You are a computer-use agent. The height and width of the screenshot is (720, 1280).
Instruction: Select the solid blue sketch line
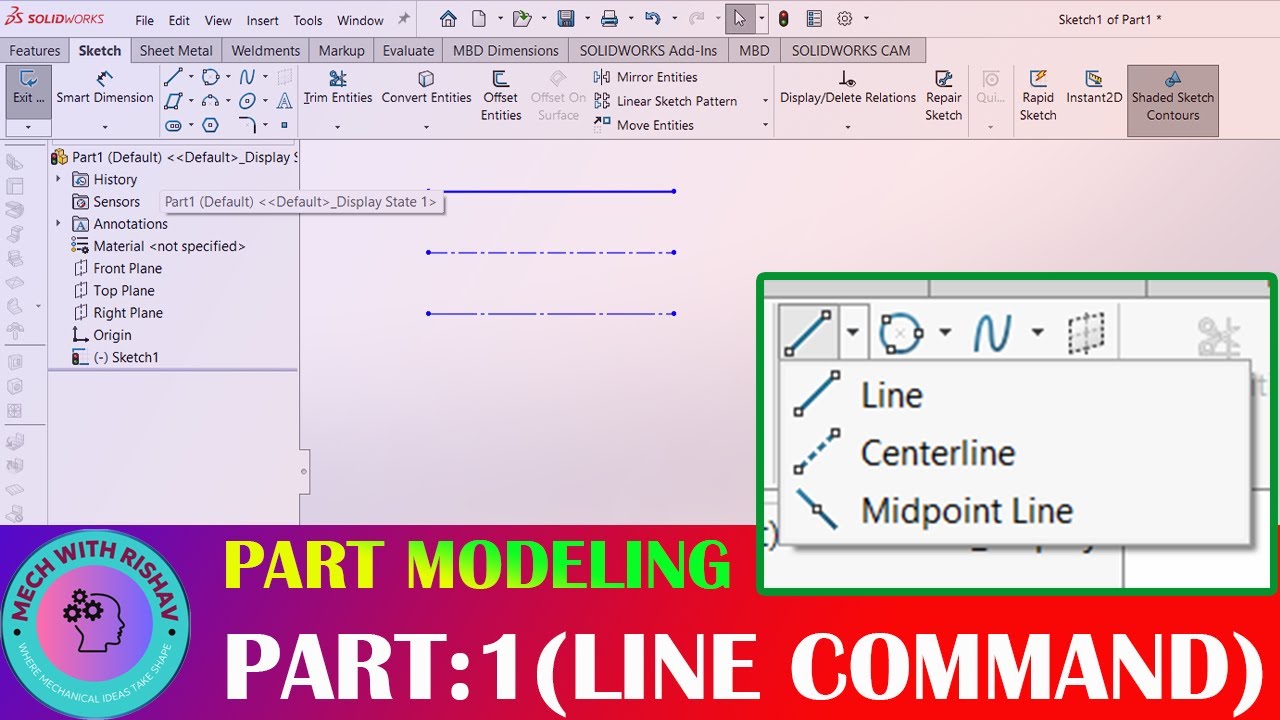point(551,190)
